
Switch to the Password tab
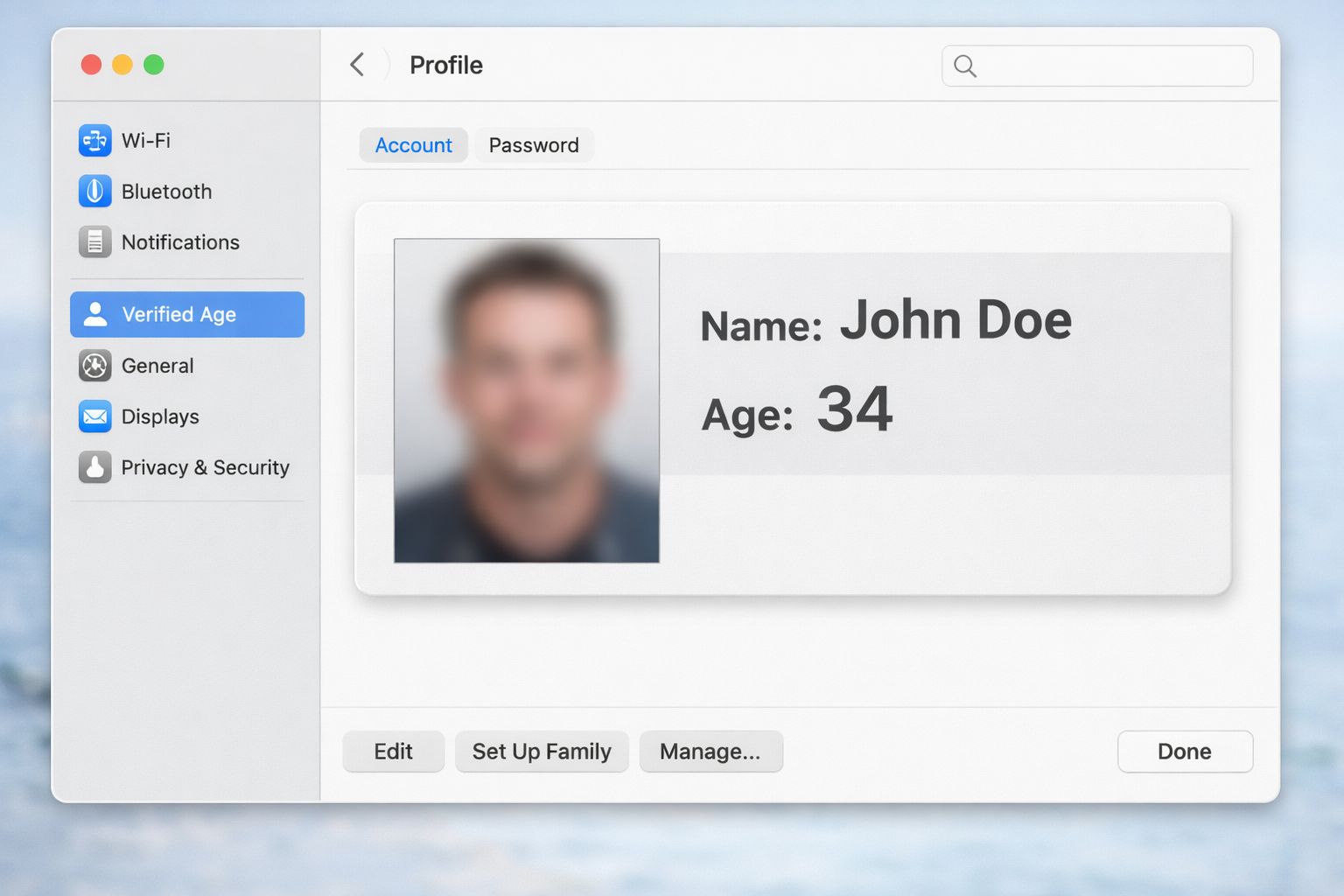click(x=534, y=145)
